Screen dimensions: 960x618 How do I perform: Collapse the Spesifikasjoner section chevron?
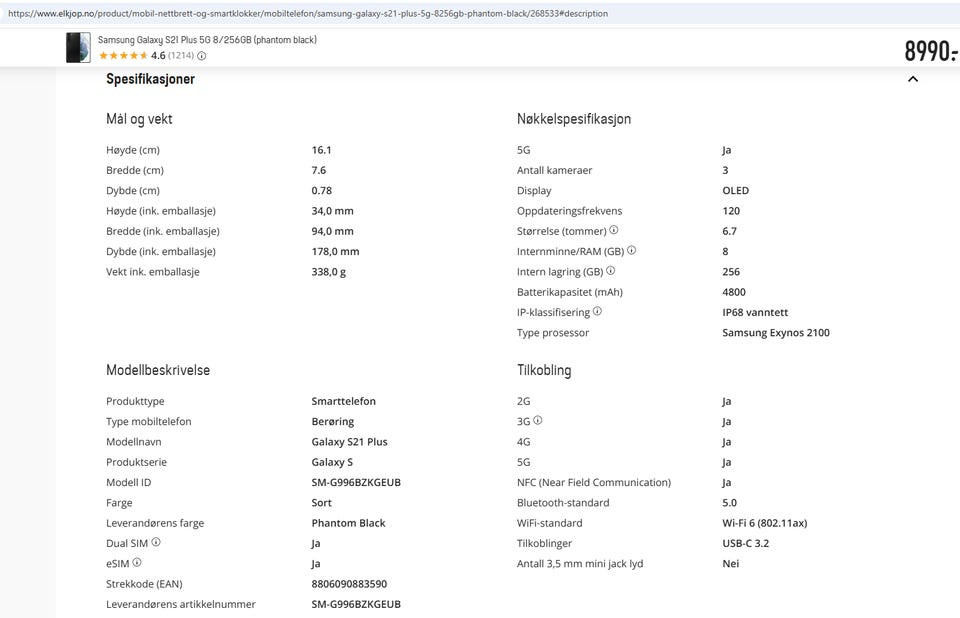(913, 79)
